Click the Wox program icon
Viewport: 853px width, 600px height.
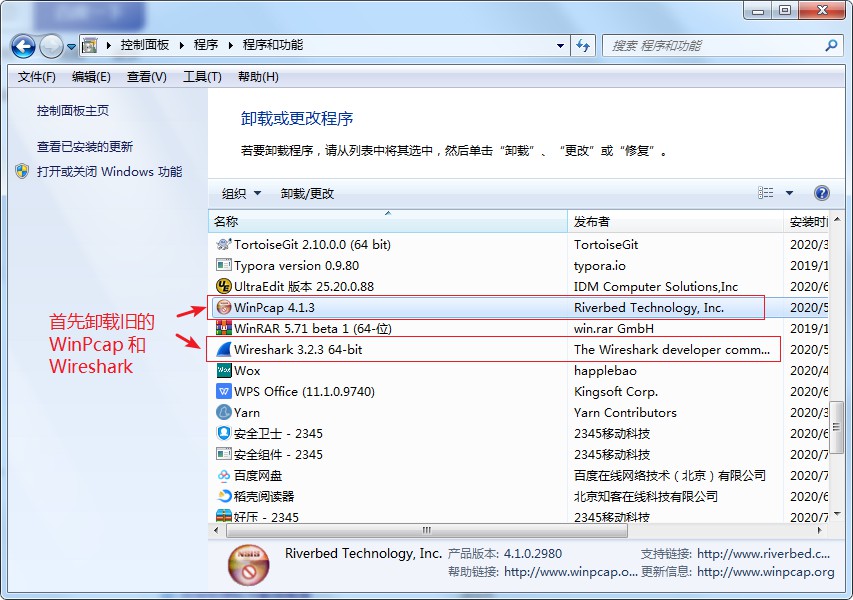224,370
